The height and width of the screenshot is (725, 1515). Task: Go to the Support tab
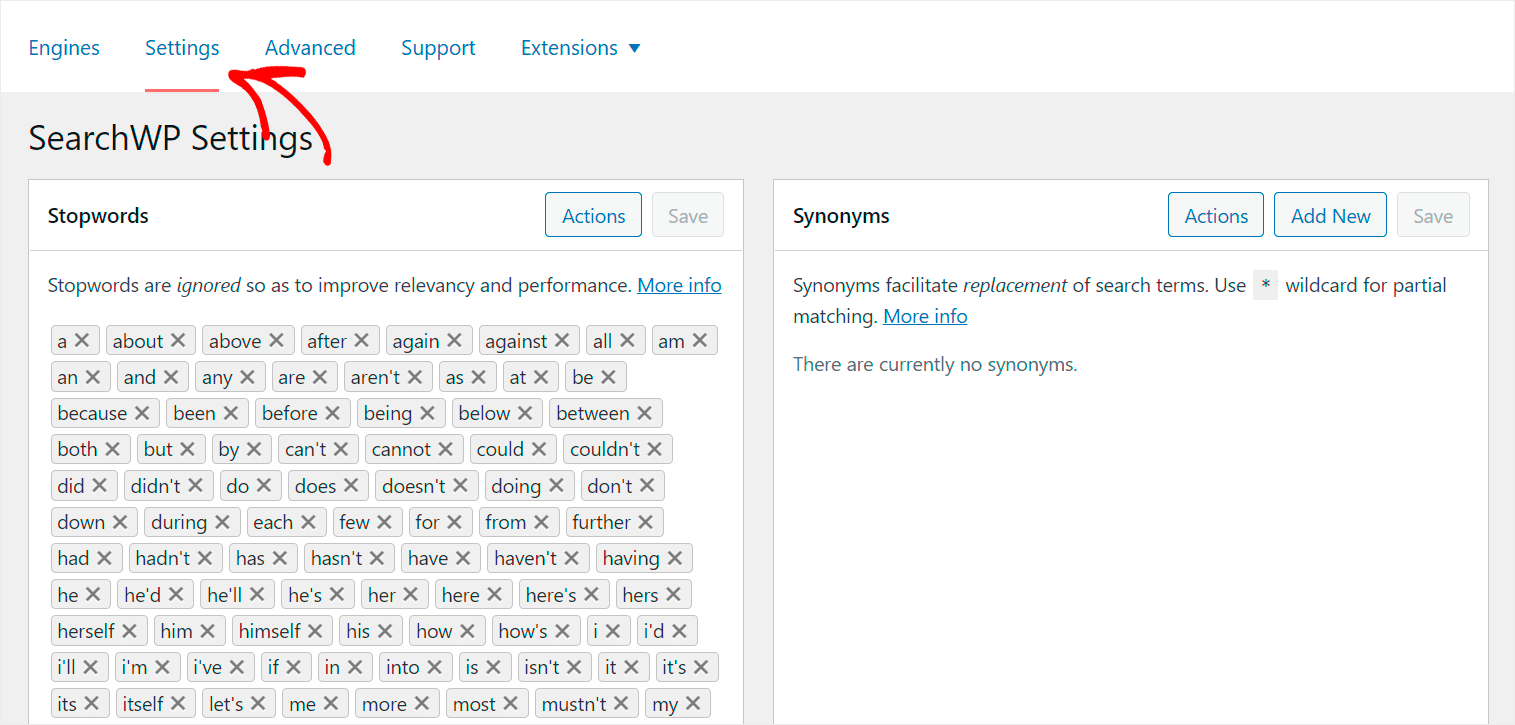coord(438,48)
